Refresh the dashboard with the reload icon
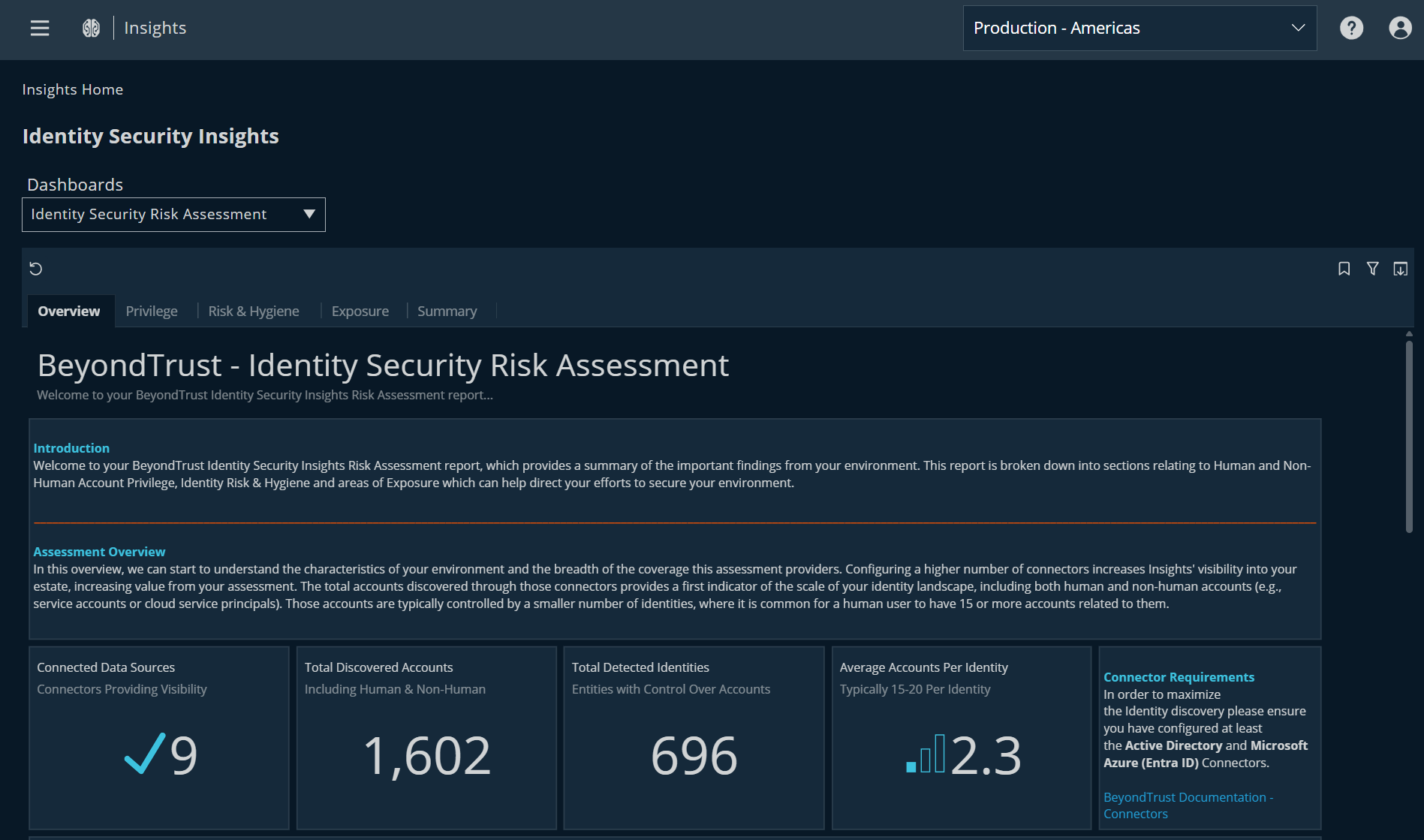 point(36,269)
